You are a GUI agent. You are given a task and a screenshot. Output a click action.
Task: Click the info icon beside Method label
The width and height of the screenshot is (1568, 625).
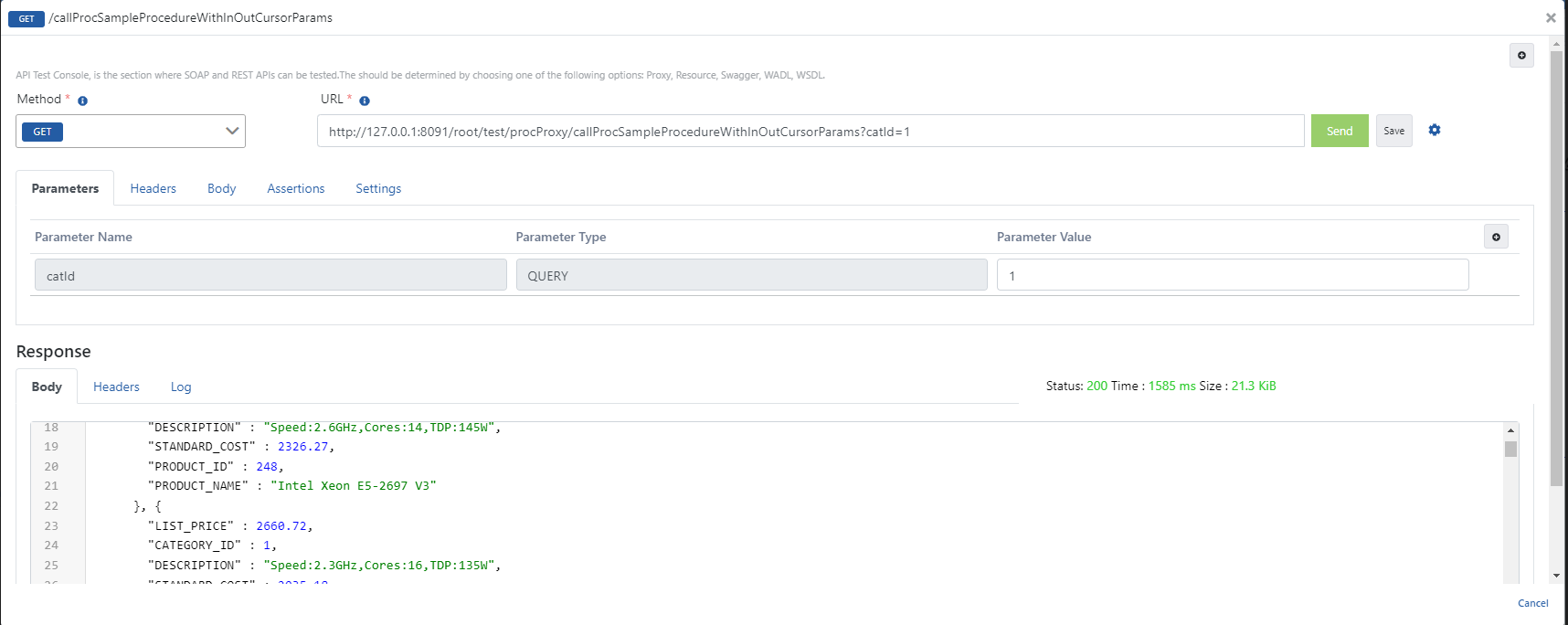click(82, 101)
